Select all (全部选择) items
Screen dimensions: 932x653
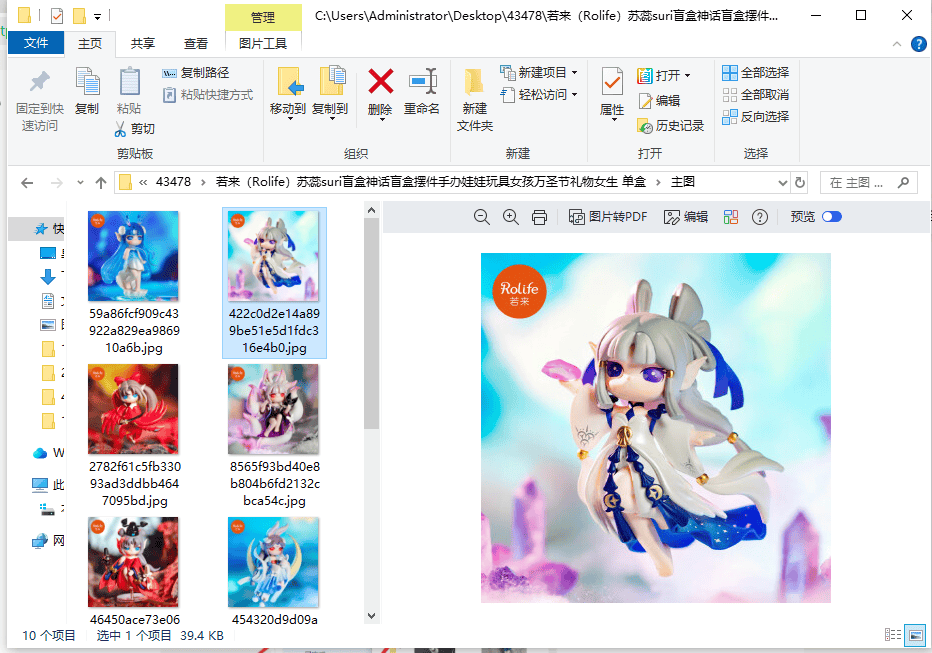click(755, 72)
